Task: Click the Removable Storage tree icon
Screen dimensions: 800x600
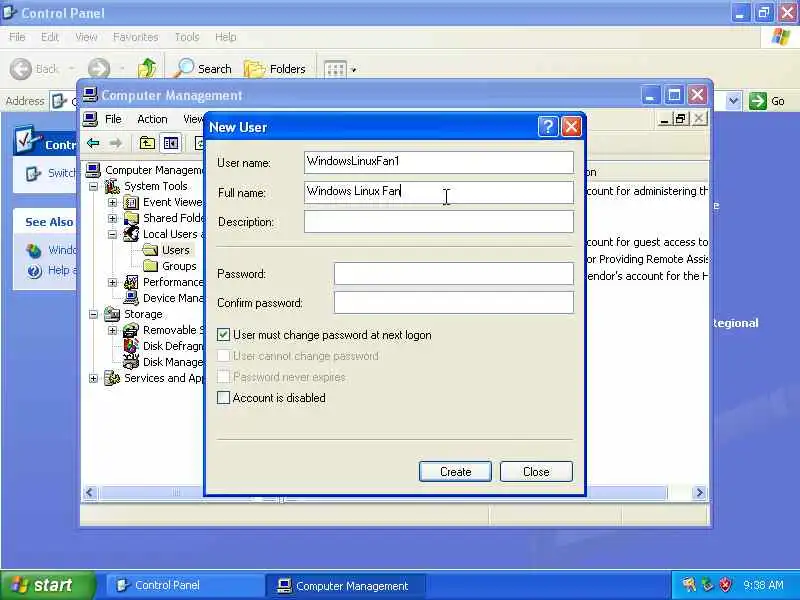Action: (x=131, y=330)
